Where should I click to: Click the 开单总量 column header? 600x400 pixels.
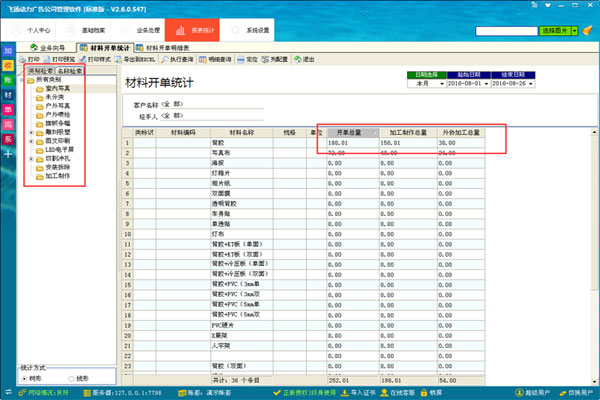tap(352, 131)
